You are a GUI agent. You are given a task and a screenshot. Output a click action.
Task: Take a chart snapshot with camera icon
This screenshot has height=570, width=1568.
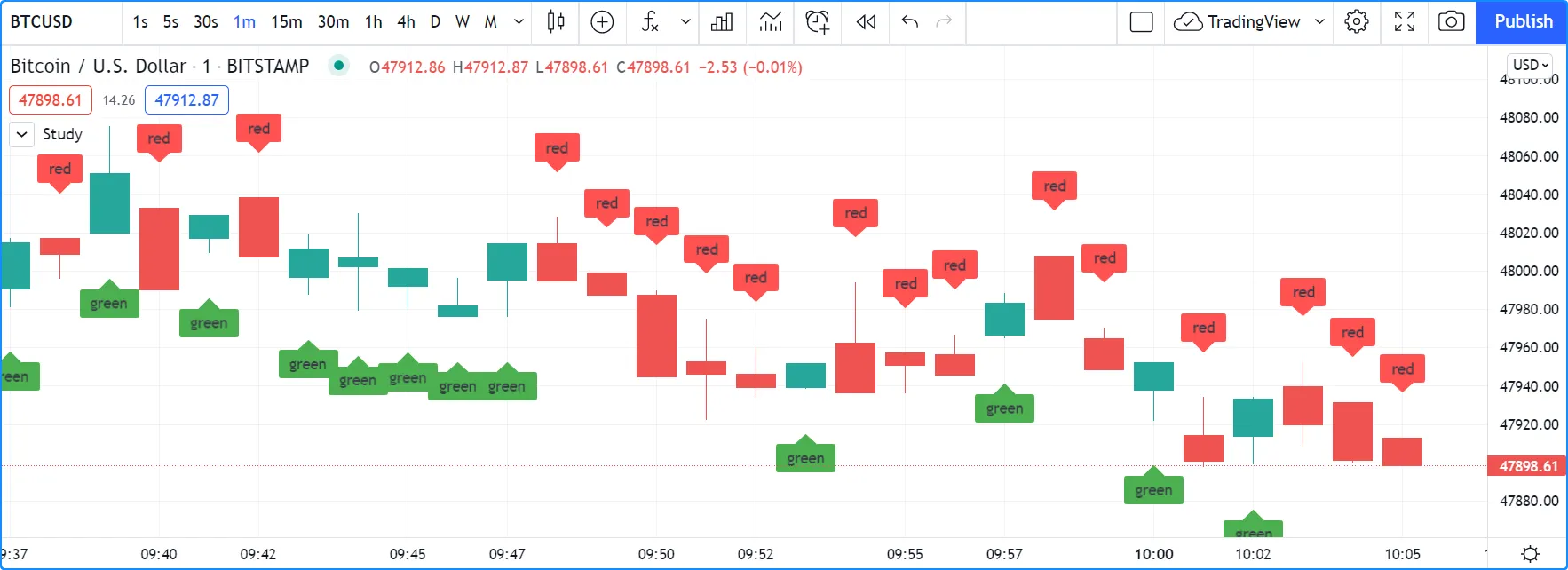point(1451,21)
